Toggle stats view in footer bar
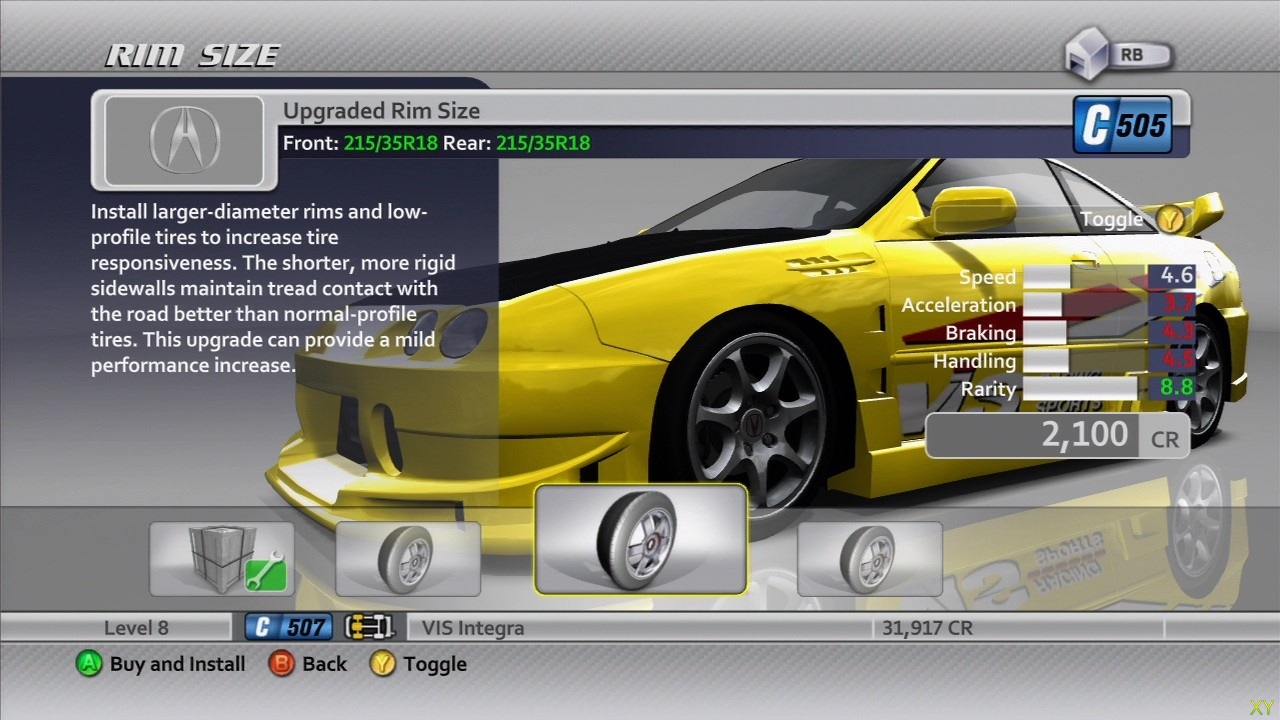The height and width of the screenshot is (720, 1280). click(x=434, y=664)
